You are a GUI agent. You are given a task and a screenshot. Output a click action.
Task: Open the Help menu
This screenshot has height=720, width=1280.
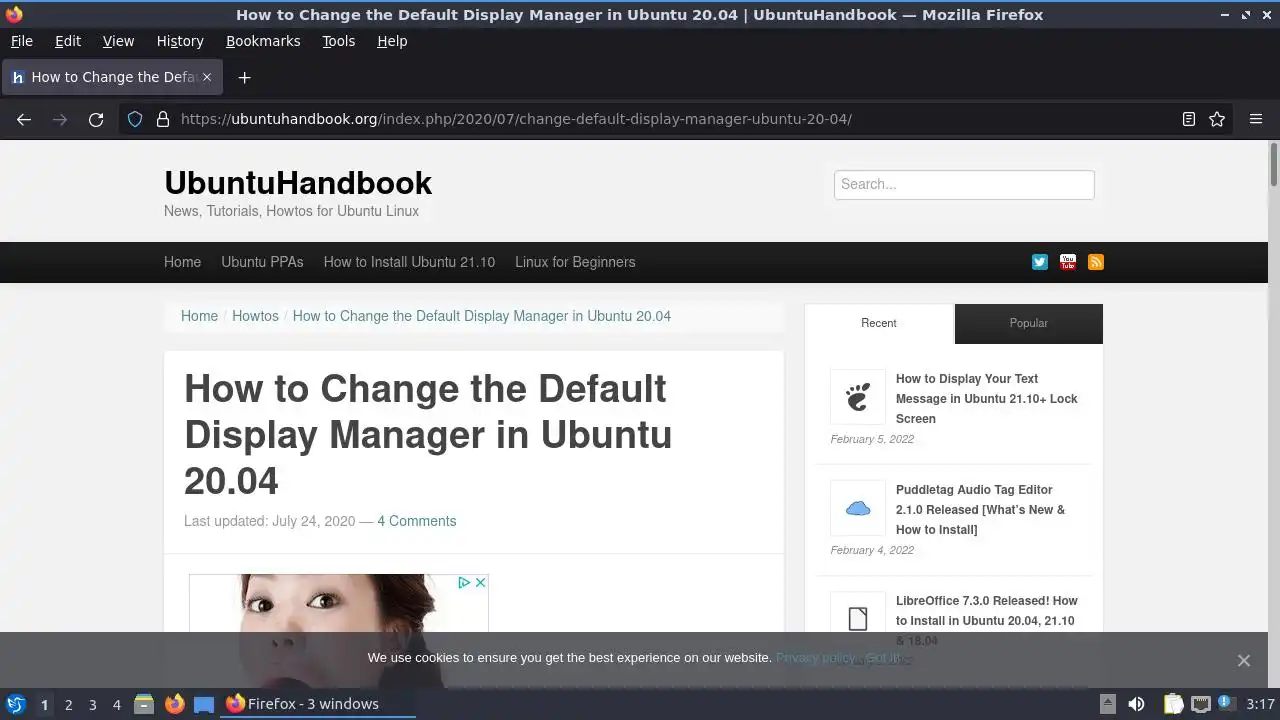[392, 41]
